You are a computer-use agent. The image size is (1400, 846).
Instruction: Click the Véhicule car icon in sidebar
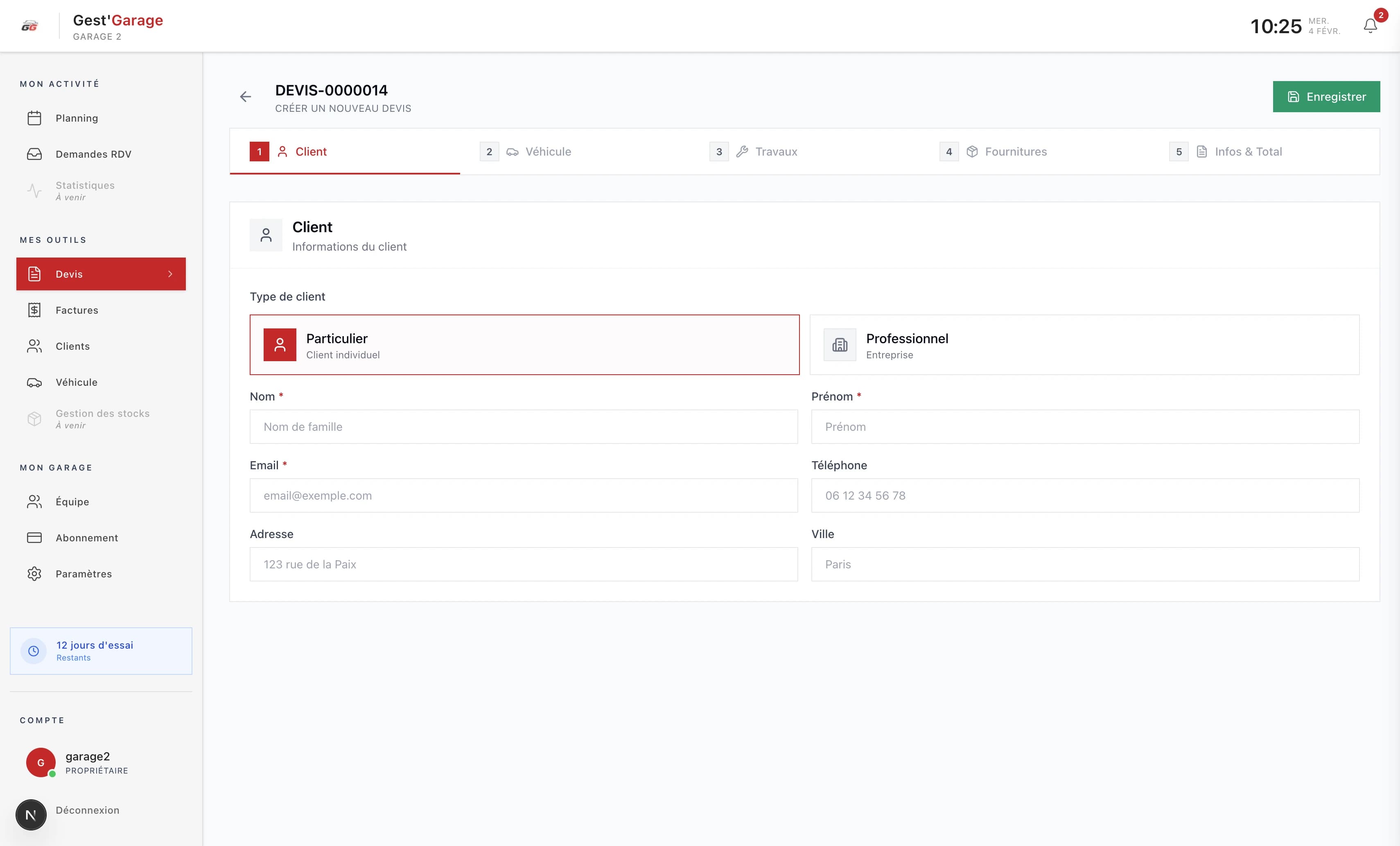[x=34, y=382]
